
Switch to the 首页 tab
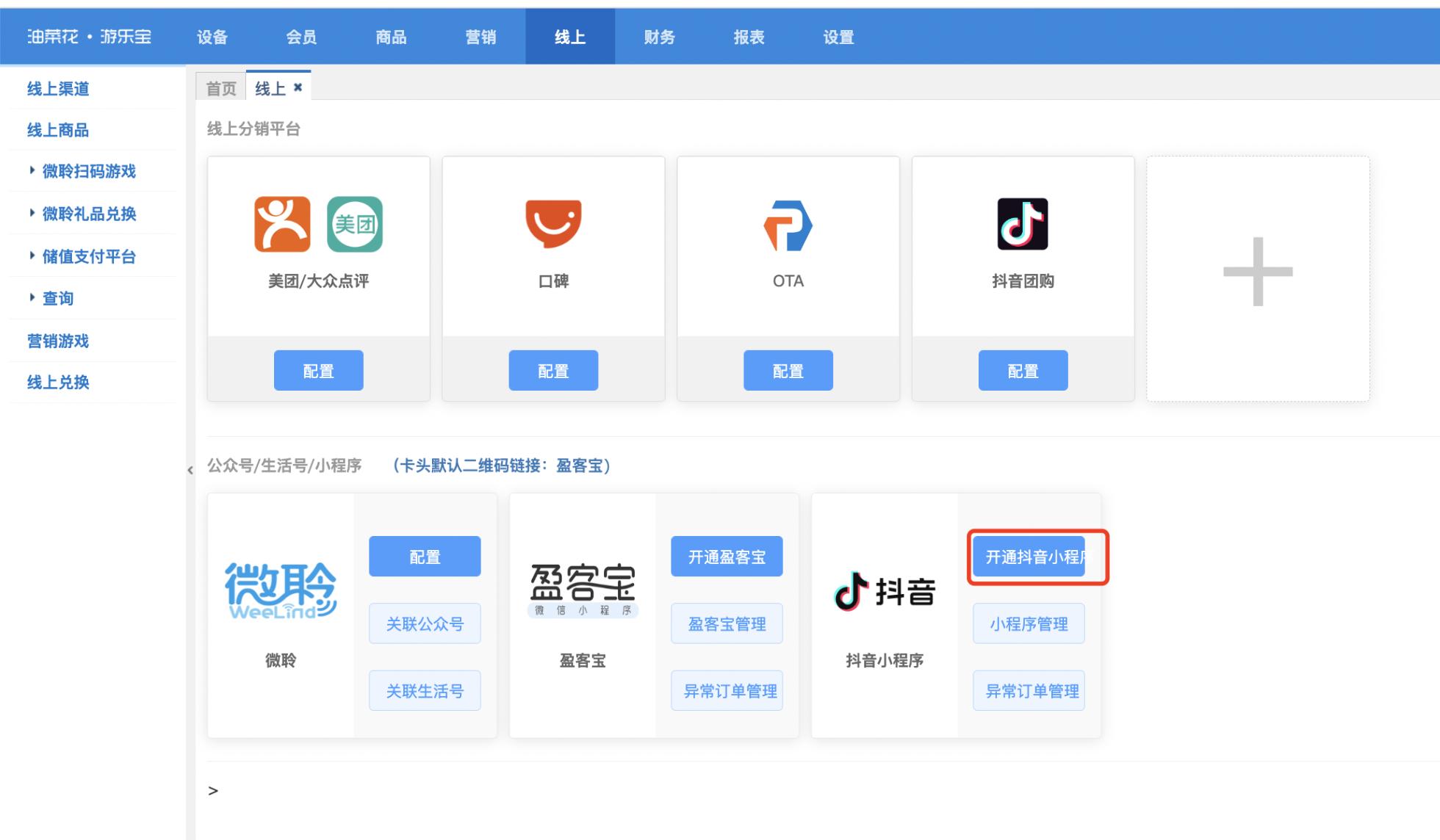coord(221,88)
